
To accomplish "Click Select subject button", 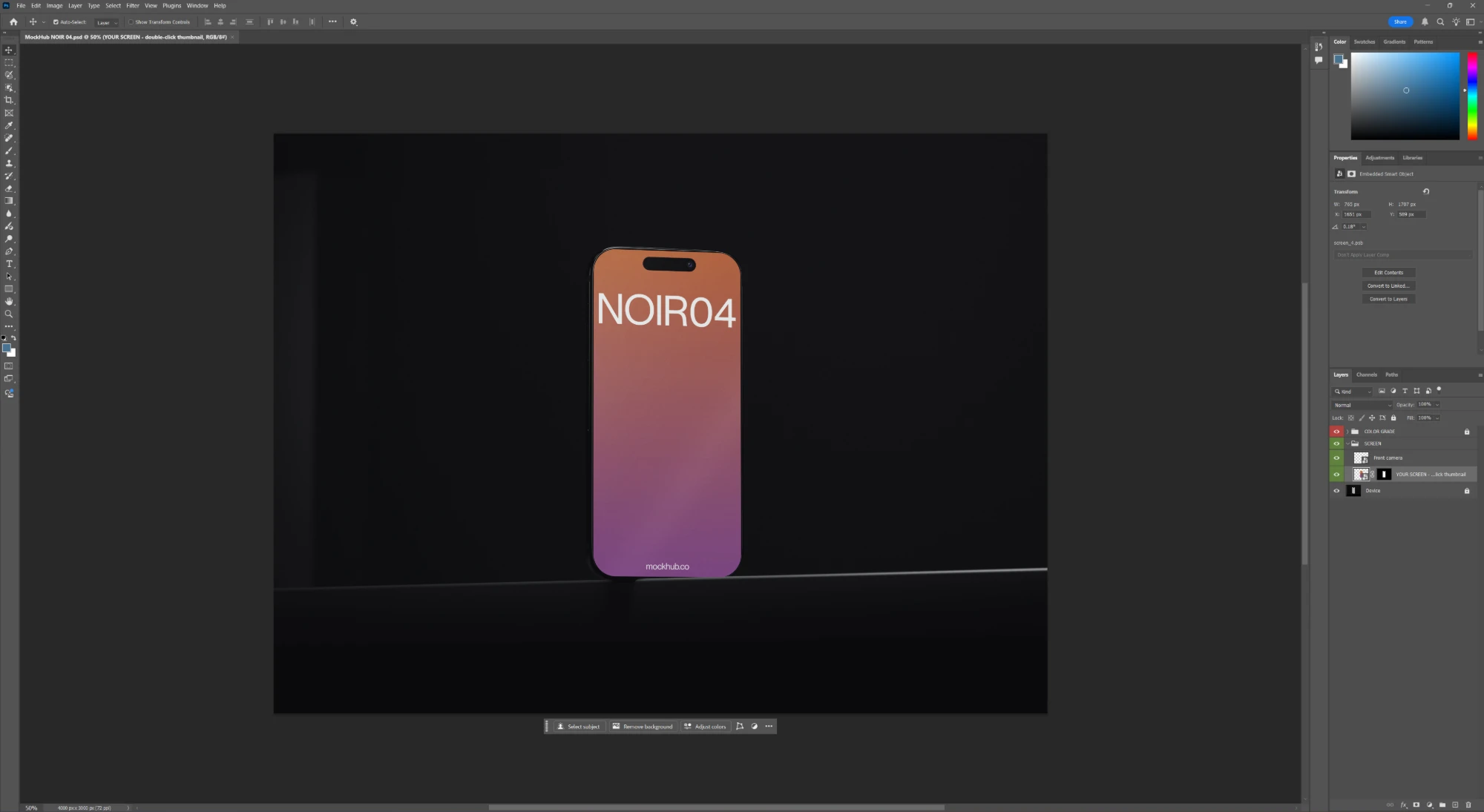I will coord(579,727).
